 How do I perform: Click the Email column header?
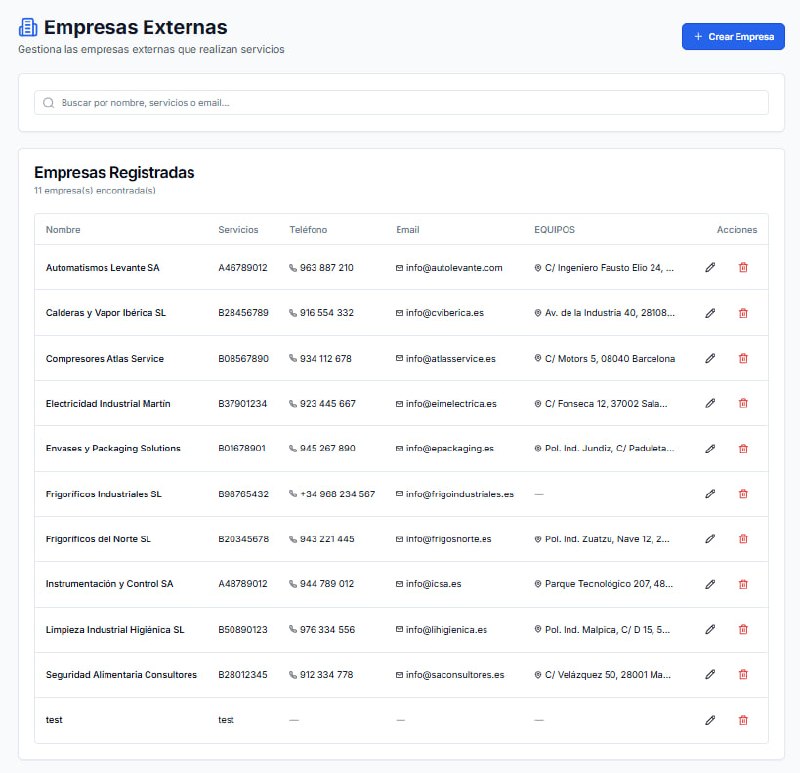click(408, 230)
